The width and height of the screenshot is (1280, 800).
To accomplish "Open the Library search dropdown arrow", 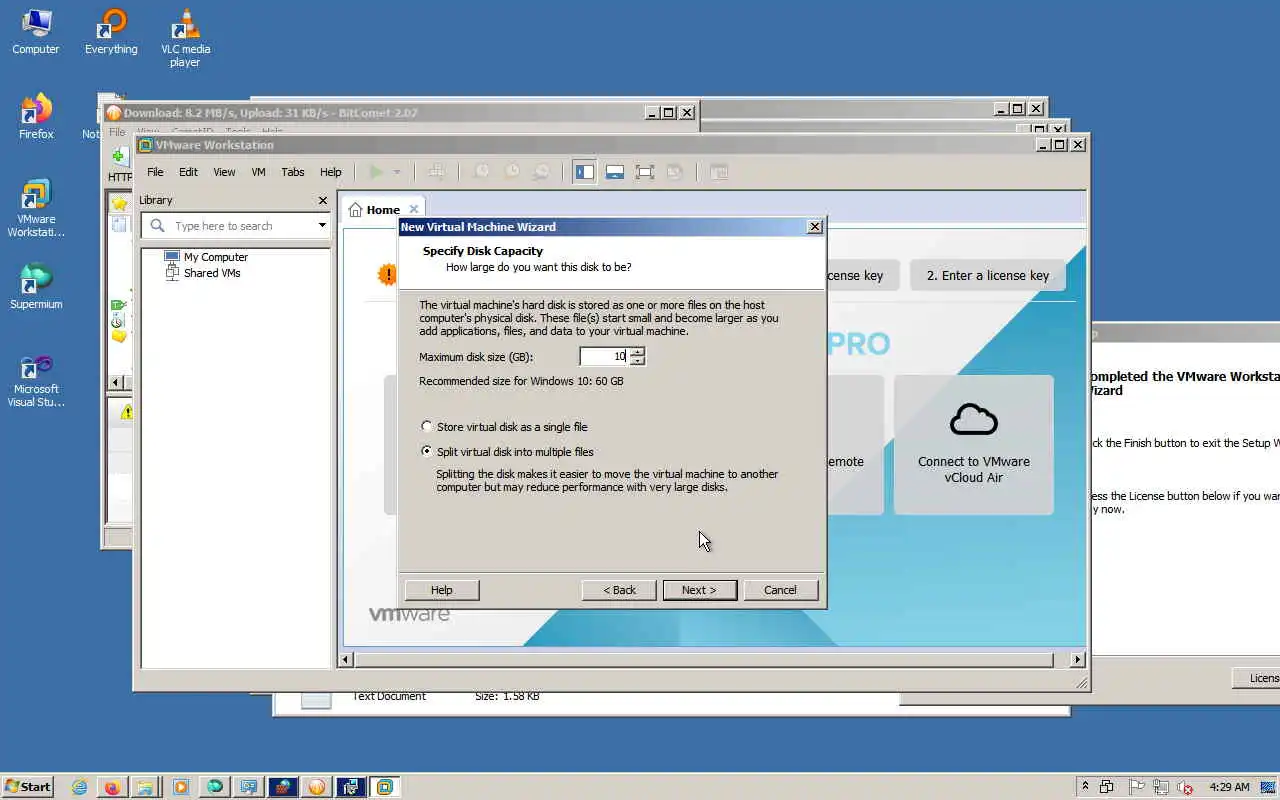I will pyautogui.click(x=322, y=226).
